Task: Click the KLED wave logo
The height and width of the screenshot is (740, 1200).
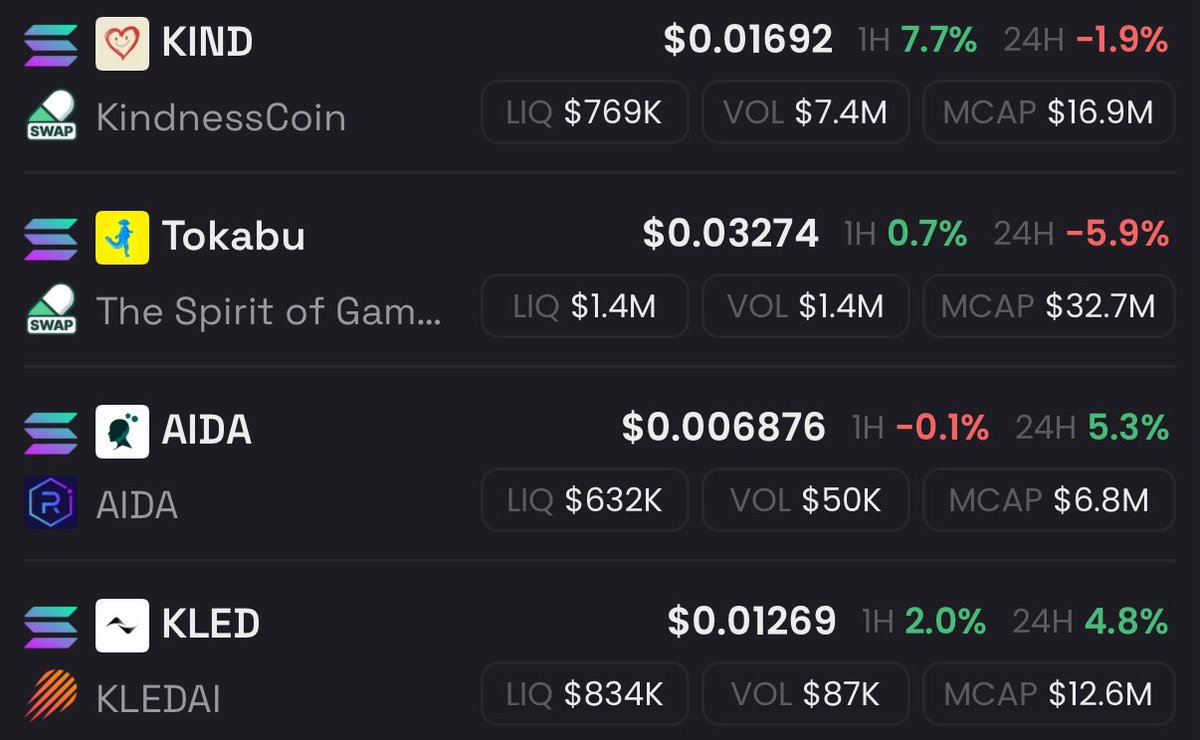Action: (x=122, y=625)
